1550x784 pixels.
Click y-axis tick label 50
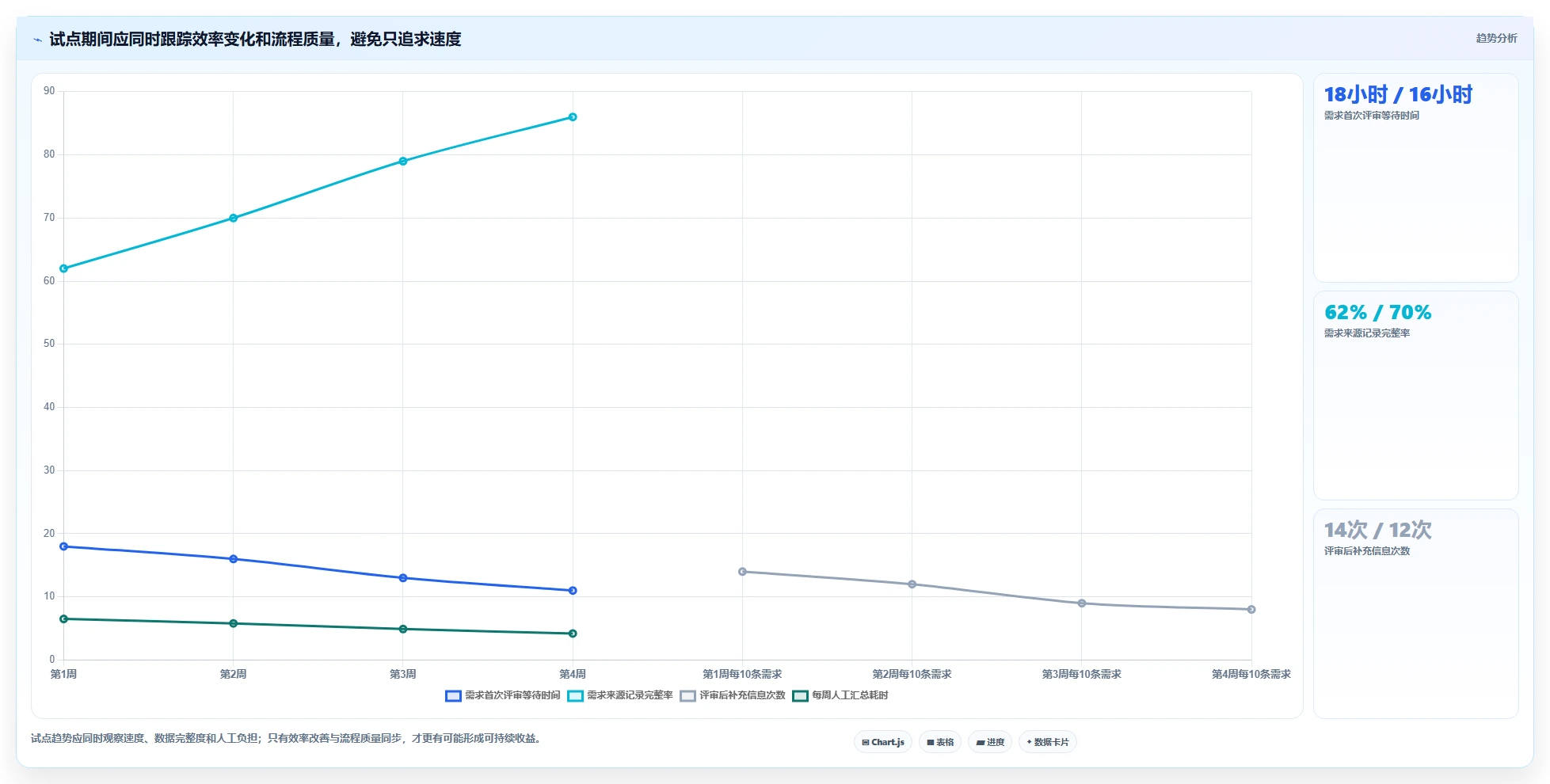(49, 344)
